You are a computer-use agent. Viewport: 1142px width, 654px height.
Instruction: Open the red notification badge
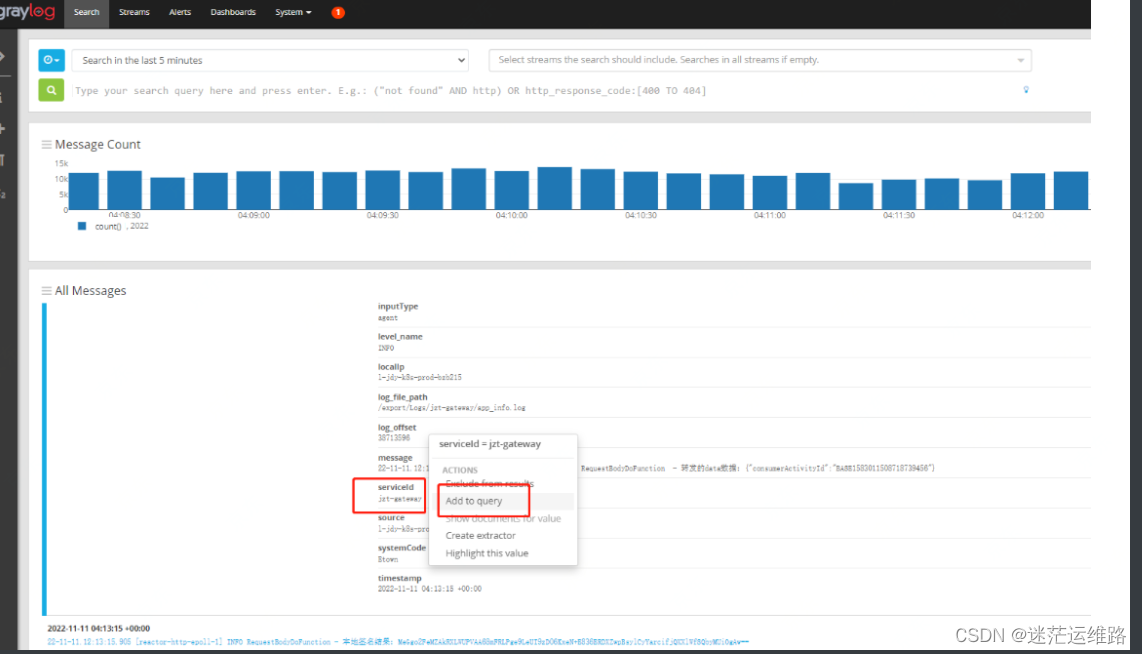pyautogui.click(x=338, y=12)
